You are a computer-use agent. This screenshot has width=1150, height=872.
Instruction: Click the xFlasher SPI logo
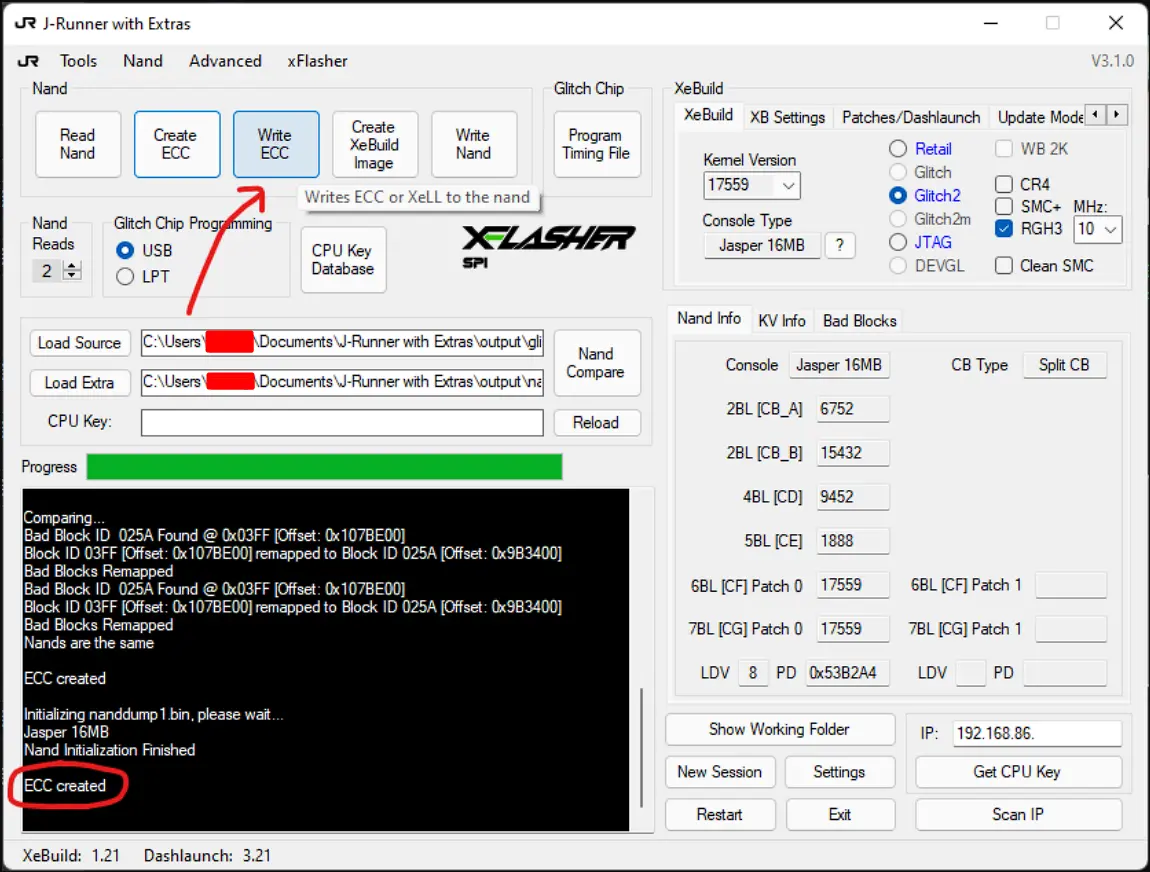click(548, 246)
